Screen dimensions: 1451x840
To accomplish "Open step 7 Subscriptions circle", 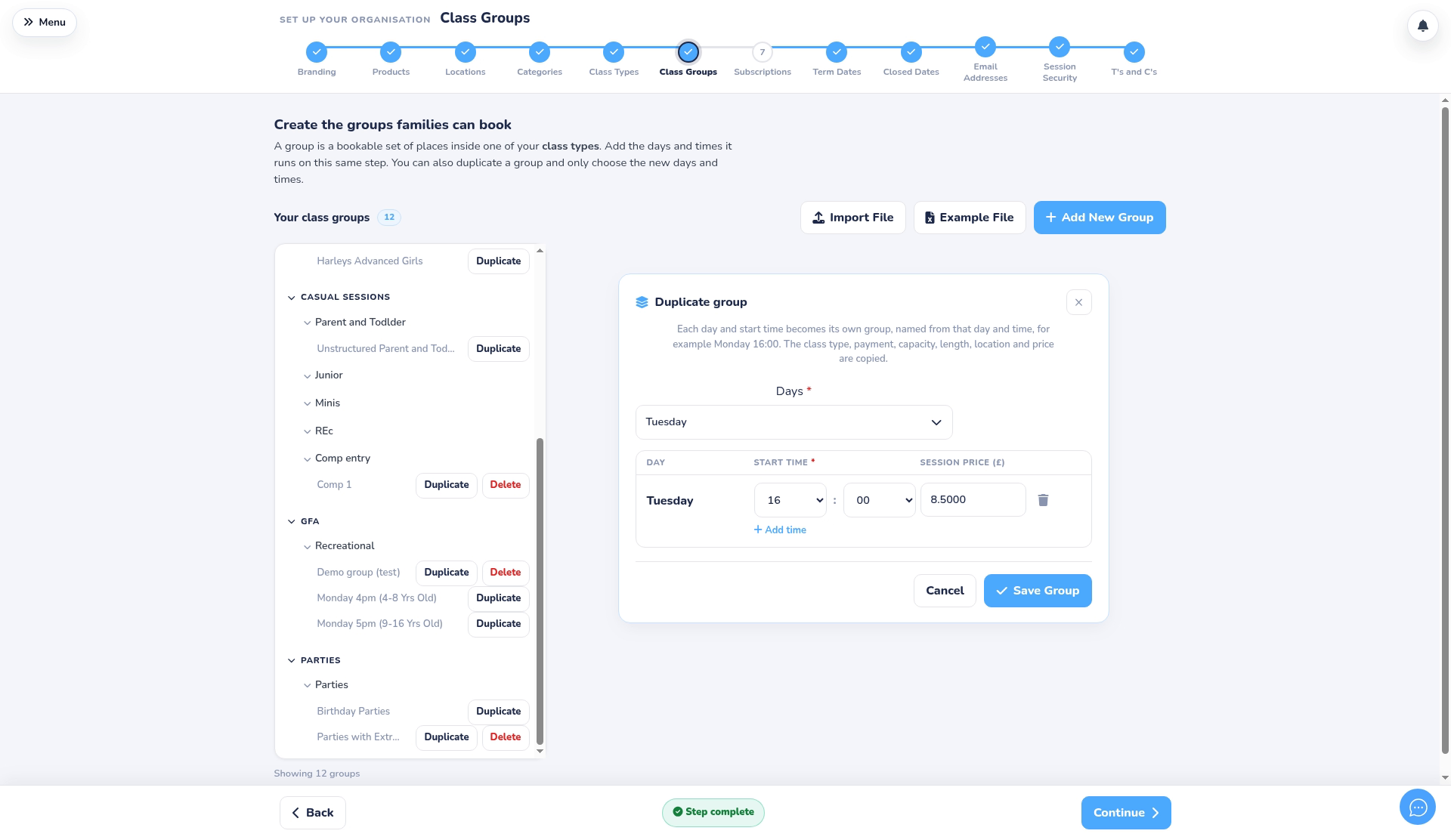I will (x=763, y=52).
